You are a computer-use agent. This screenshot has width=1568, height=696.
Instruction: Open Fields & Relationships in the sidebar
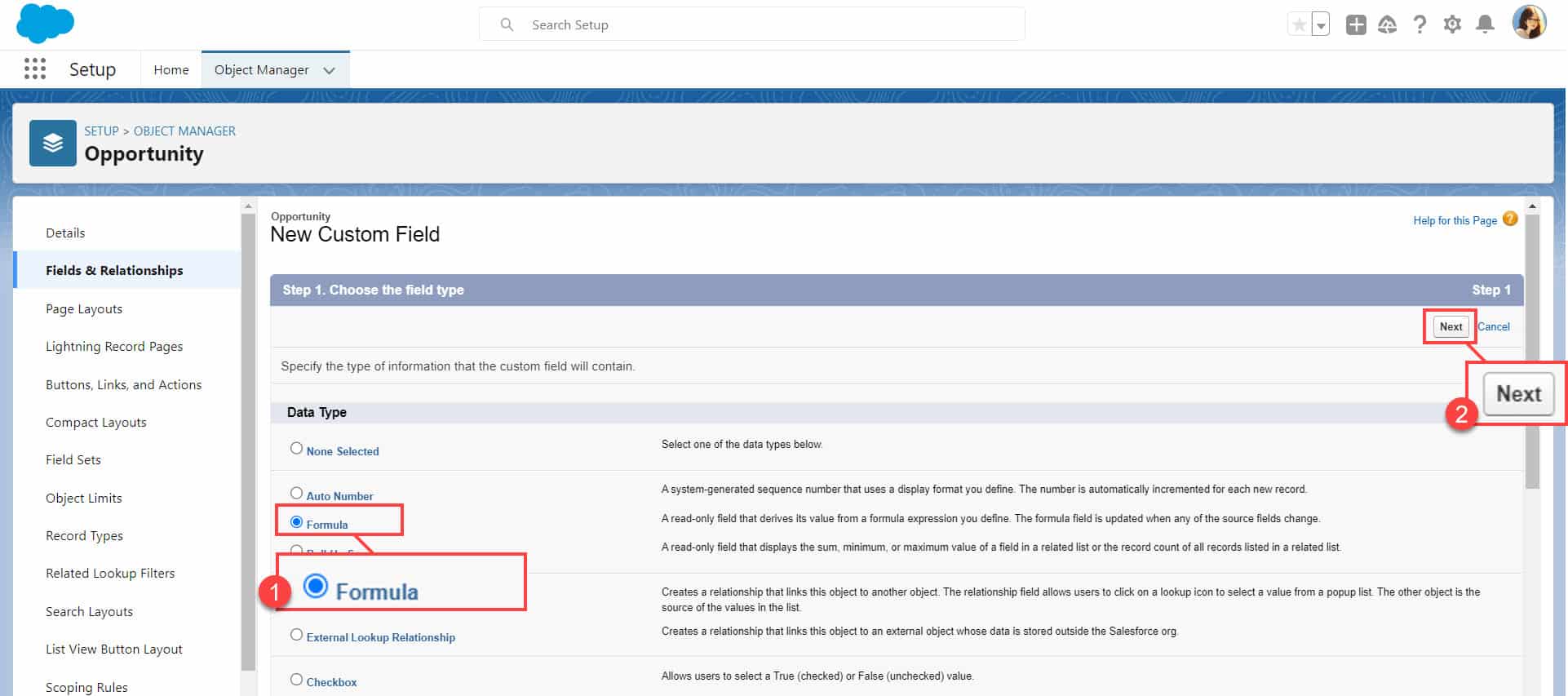114,270
